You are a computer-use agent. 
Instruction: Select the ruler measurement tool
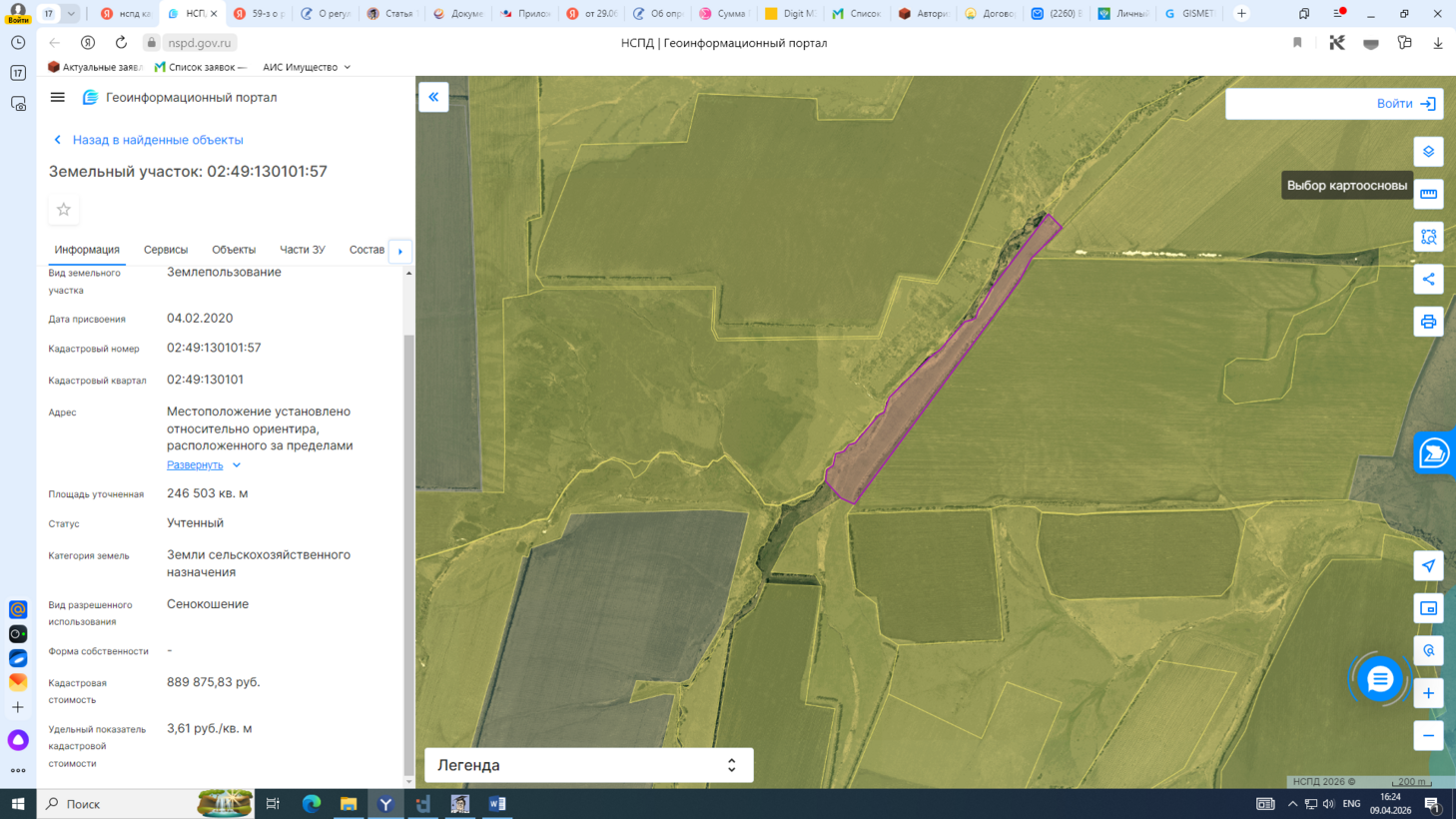1428,194
